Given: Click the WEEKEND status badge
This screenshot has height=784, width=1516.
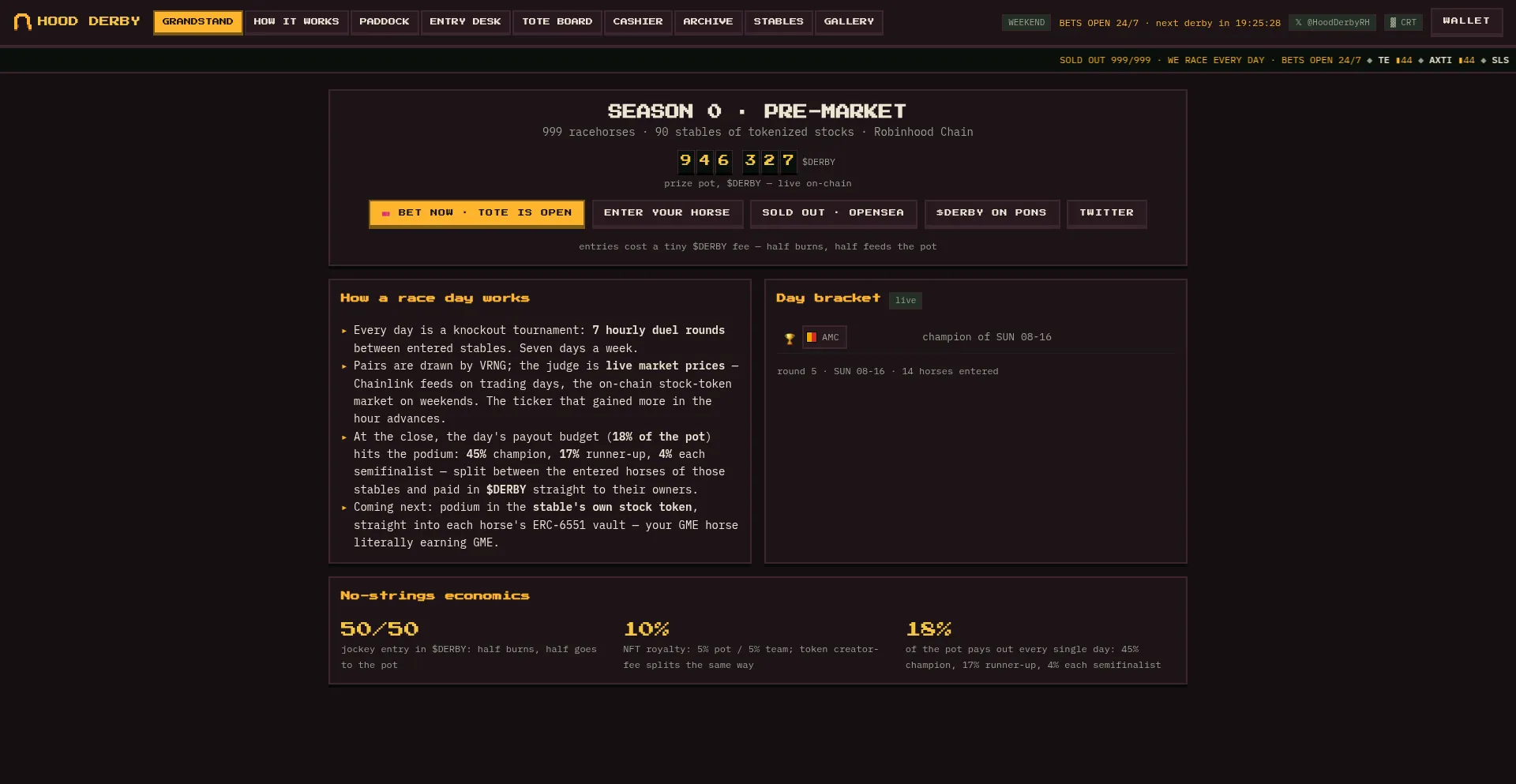Looking at the screenshot, I should [x=1026, y=22].
